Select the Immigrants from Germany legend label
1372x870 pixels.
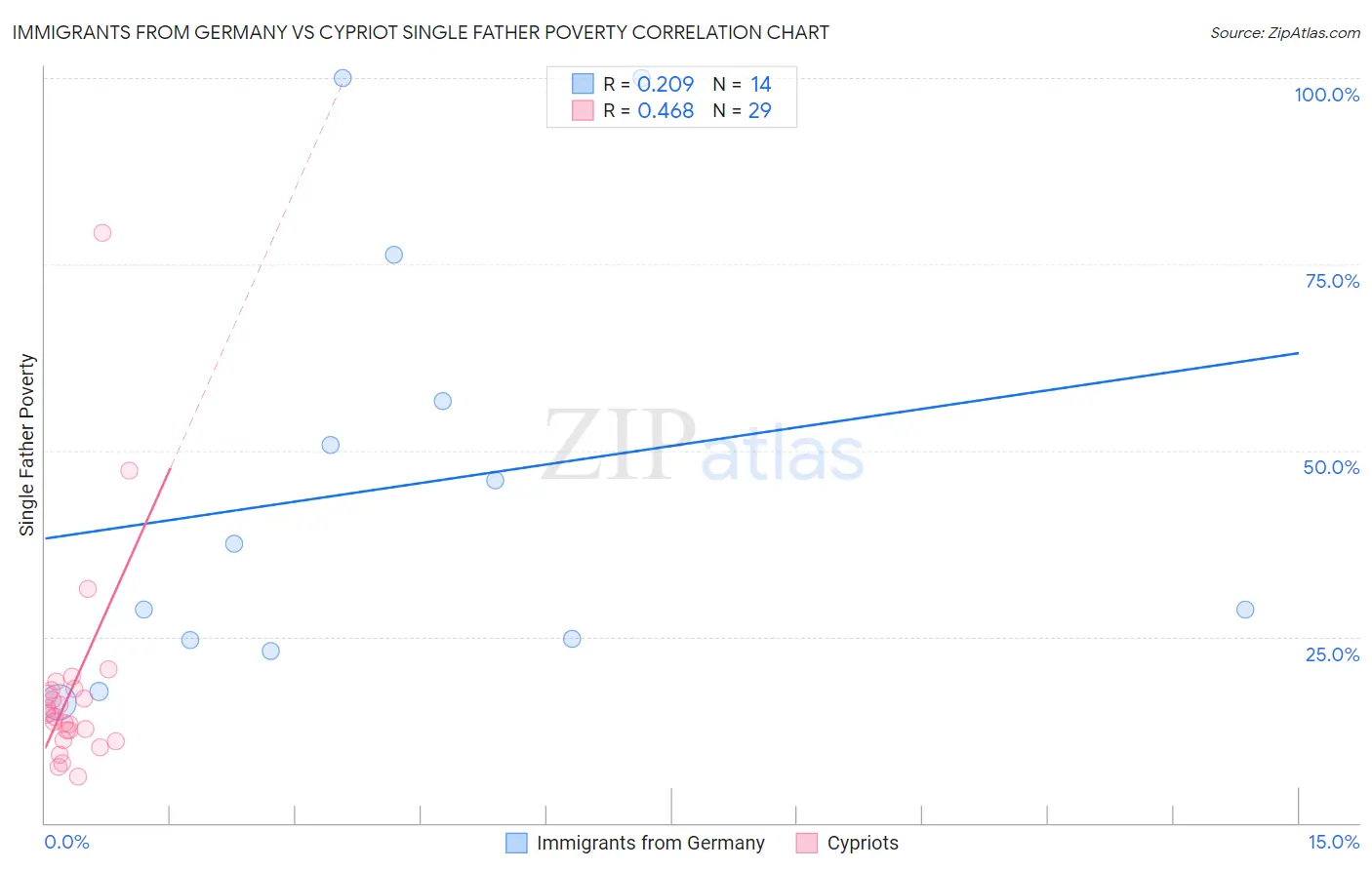[651, 843]
